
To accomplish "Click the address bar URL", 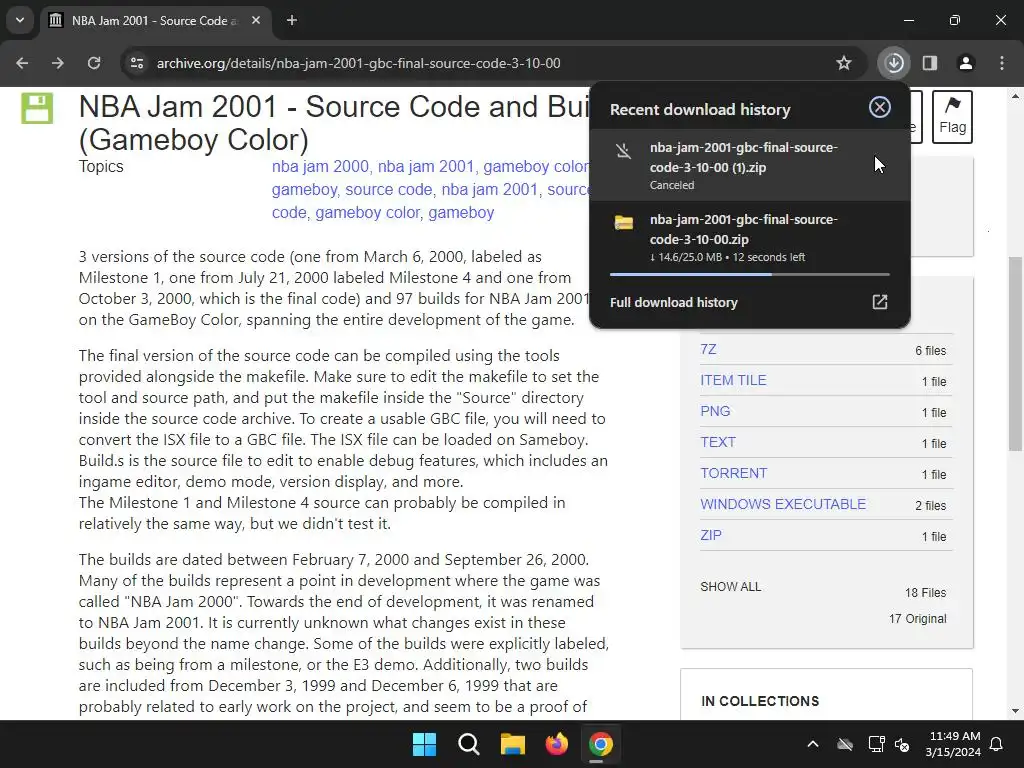I will 359,63.
